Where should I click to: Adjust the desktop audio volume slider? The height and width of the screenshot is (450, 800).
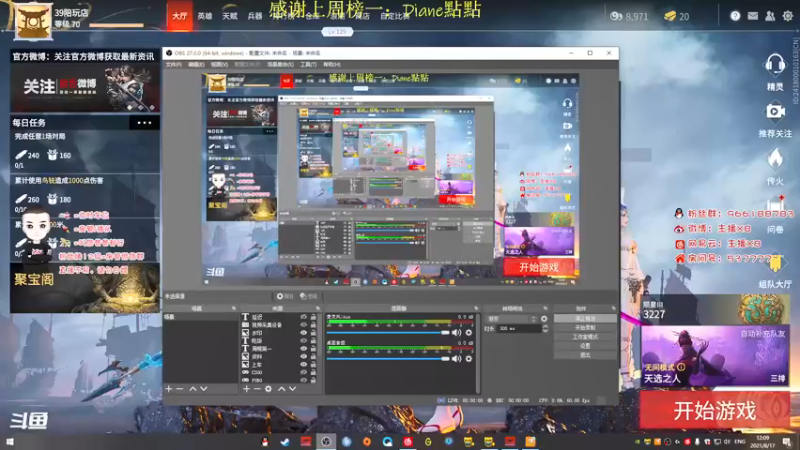[388, 359]
